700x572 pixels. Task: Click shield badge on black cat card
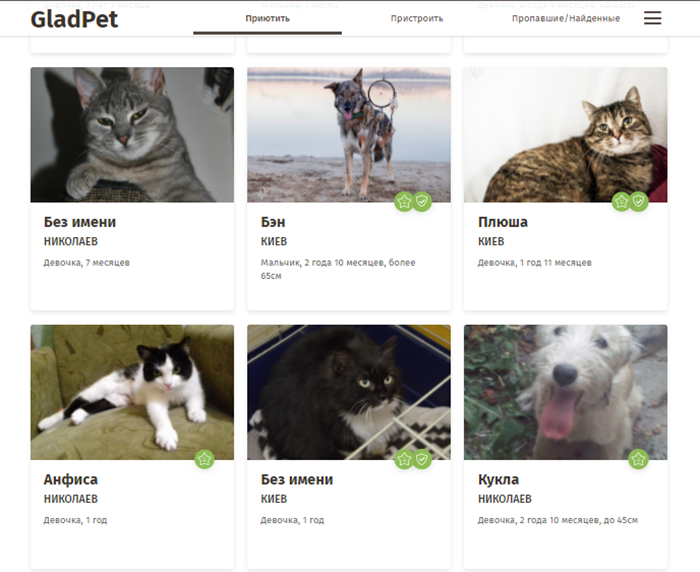click(x=422, y=459)
